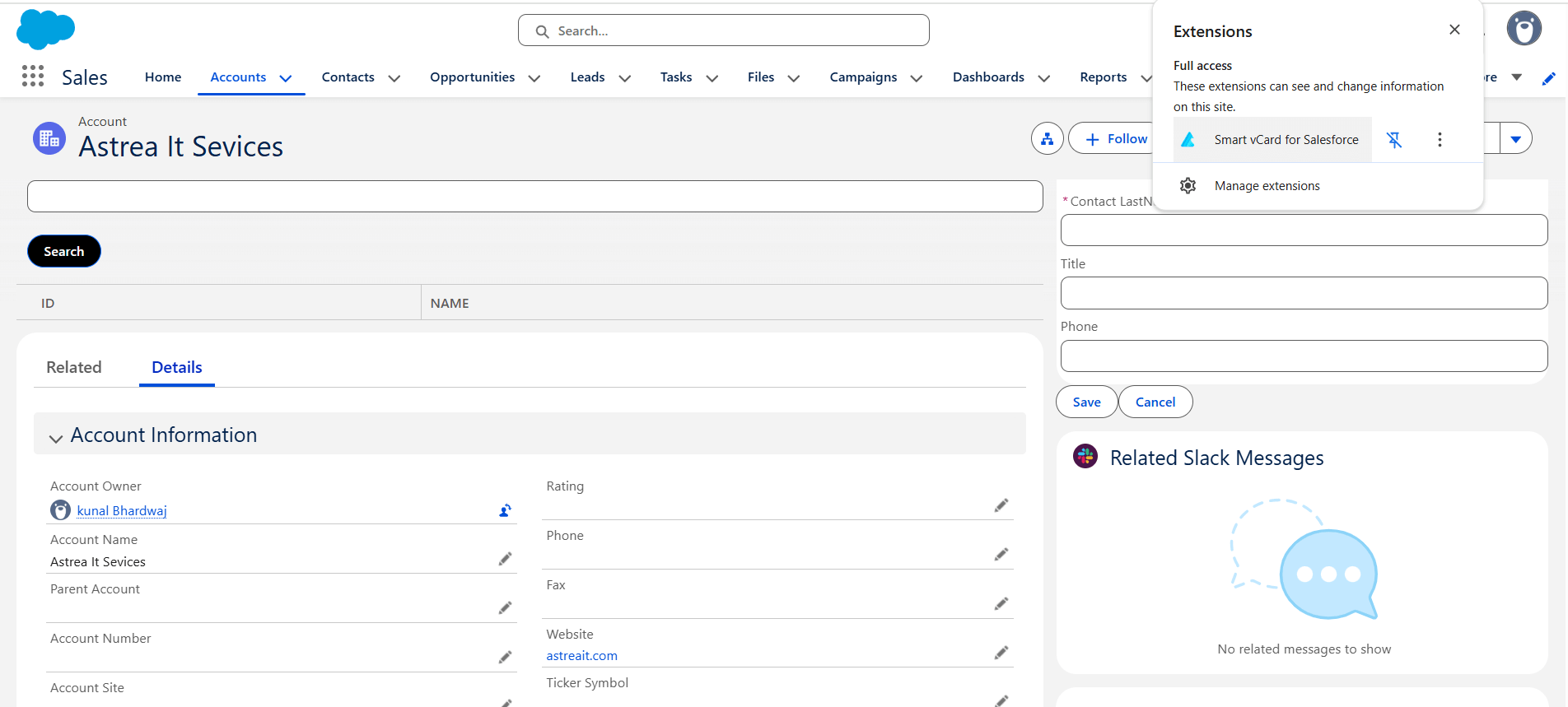Expand the Accounts tab dropdown chevron
Image resolution: width=1568 pixels, height=707 pixels.
[x=286, y=78]
